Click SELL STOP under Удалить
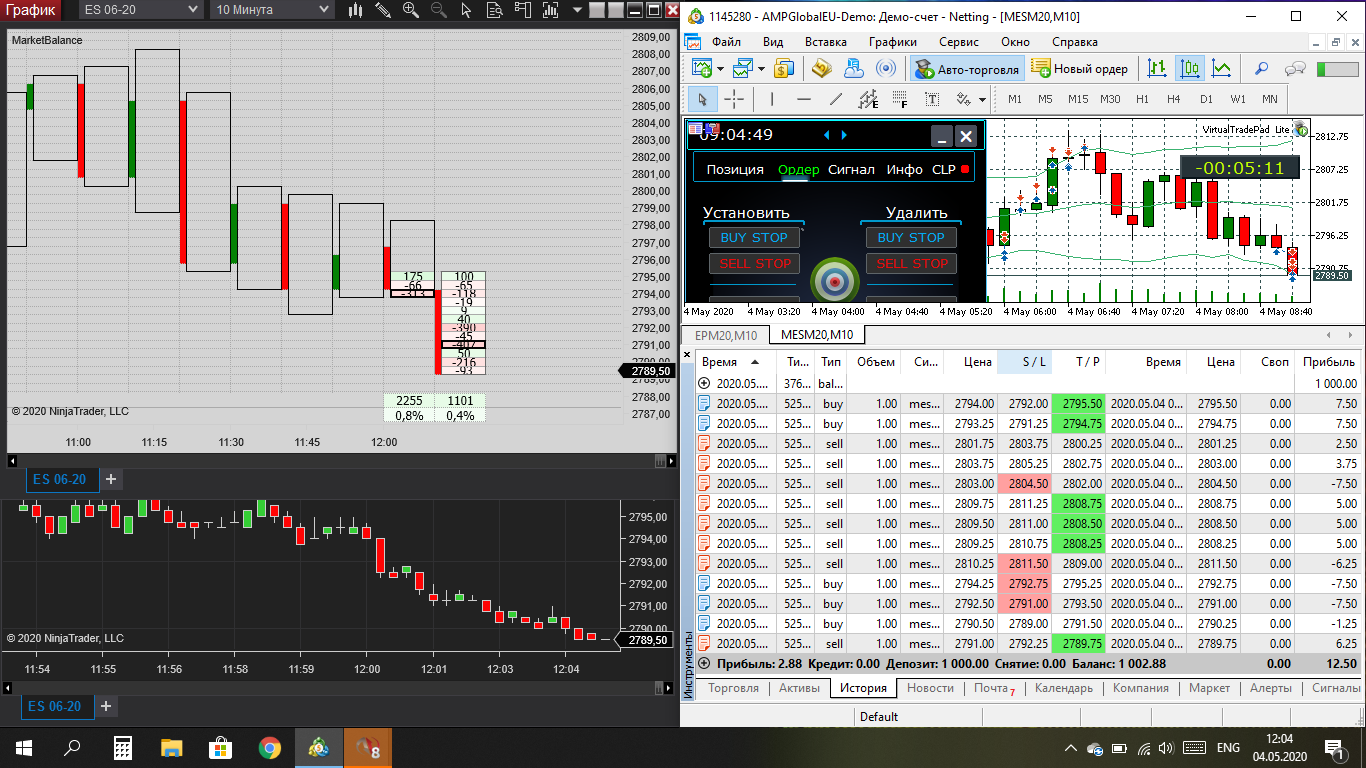 pos(911,264)
